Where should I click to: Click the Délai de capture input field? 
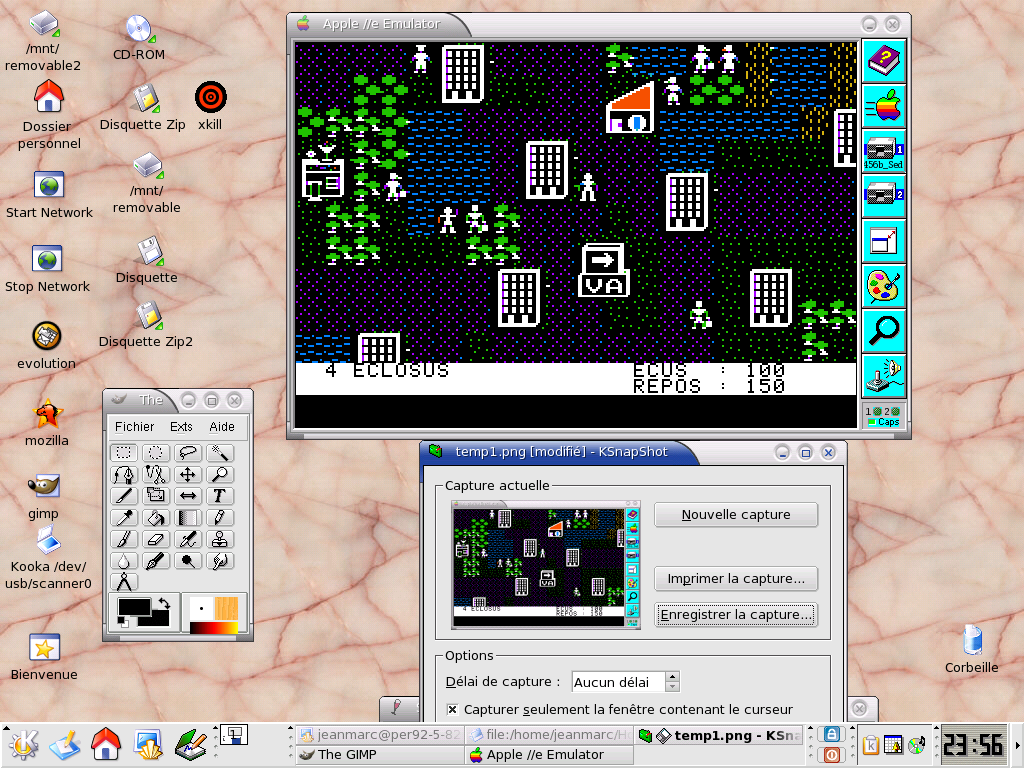(x=618, y=682)
